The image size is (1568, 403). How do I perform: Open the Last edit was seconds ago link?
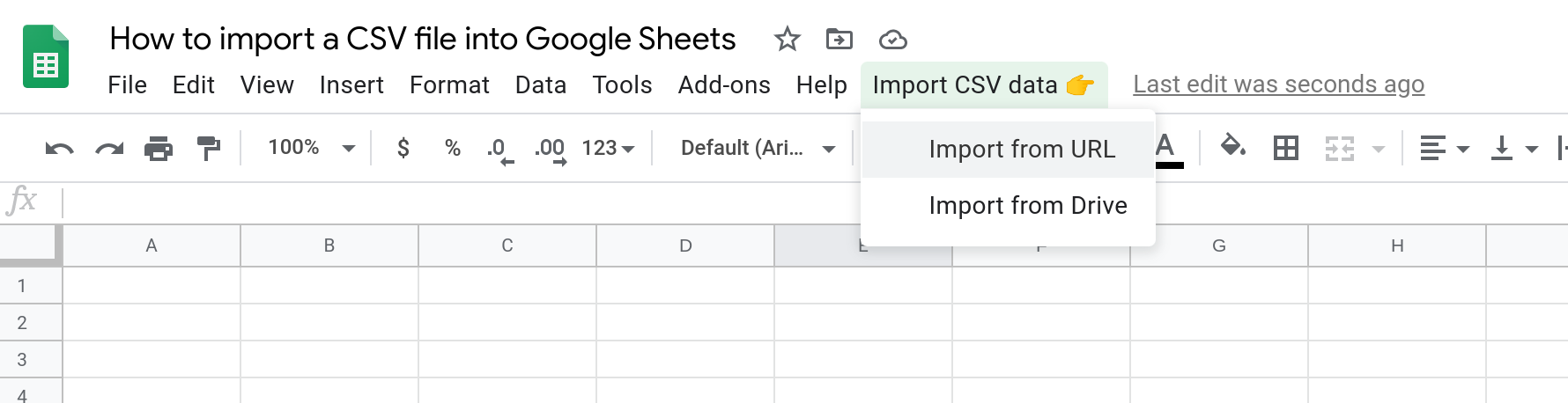[1278, 84]
